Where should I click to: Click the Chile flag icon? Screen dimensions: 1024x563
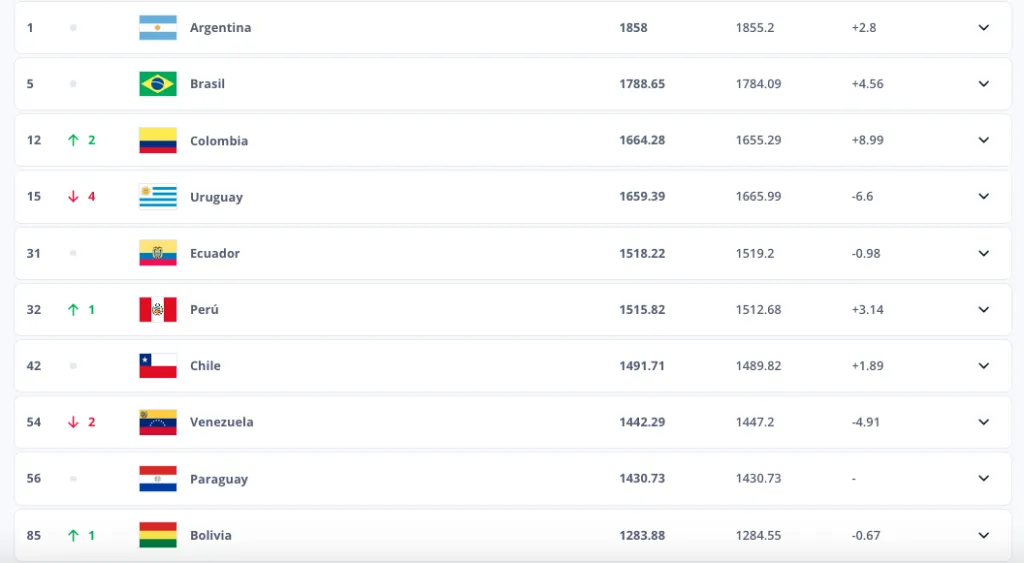coord(158,366)
